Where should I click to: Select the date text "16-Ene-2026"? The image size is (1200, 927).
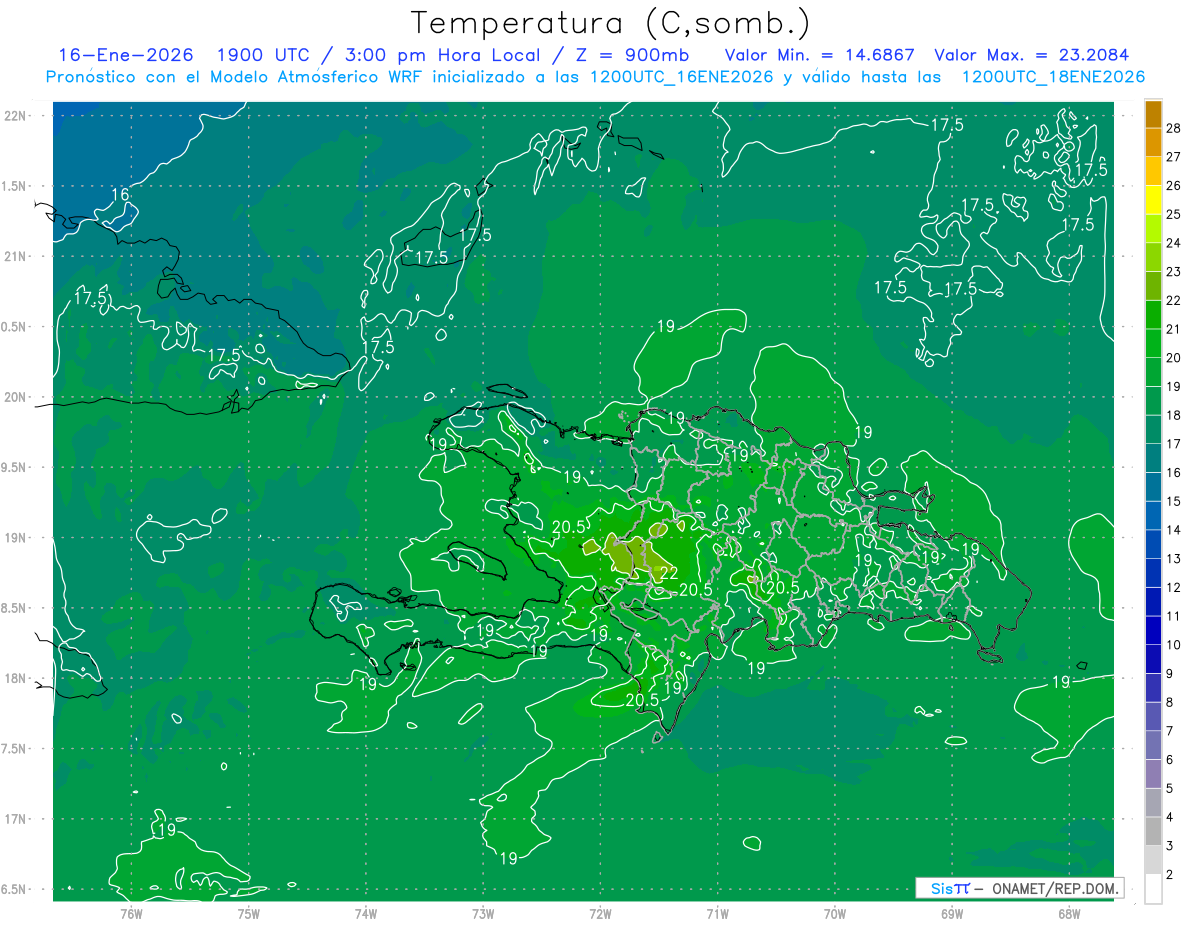[x=125, y=54]
